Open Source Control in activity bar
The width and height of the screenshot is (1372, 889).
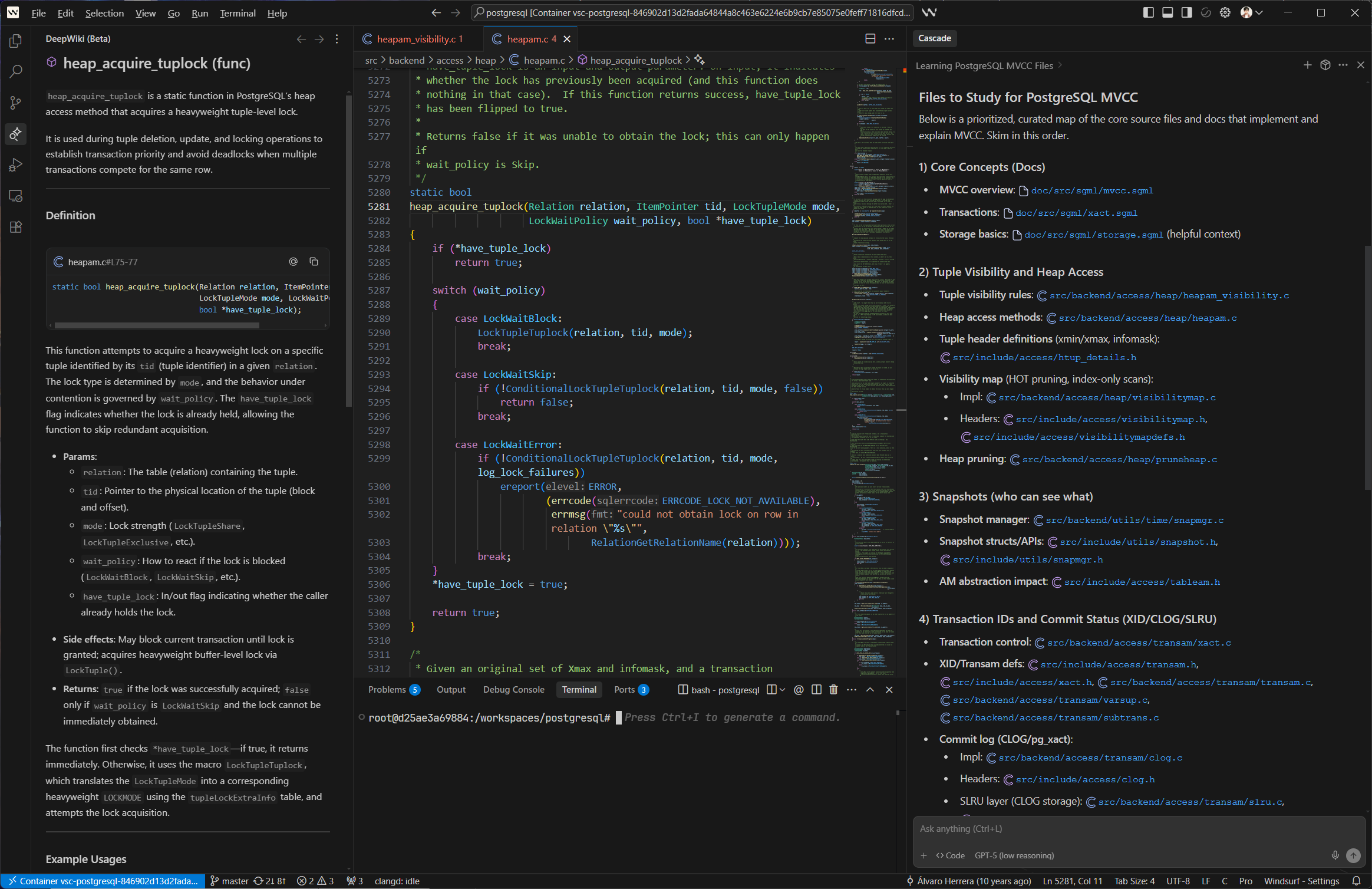coord(16,103)
